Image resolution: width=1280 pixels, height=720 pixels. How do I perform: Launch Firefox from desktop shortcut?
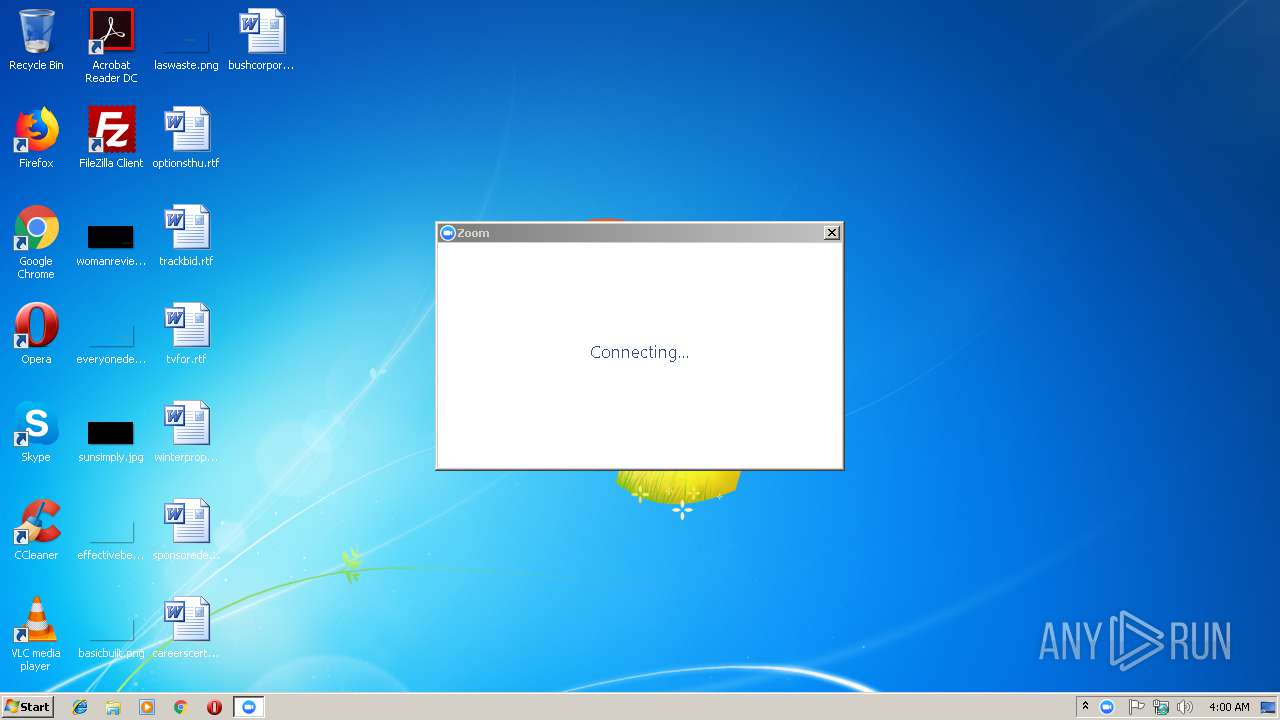pos(36,138)
